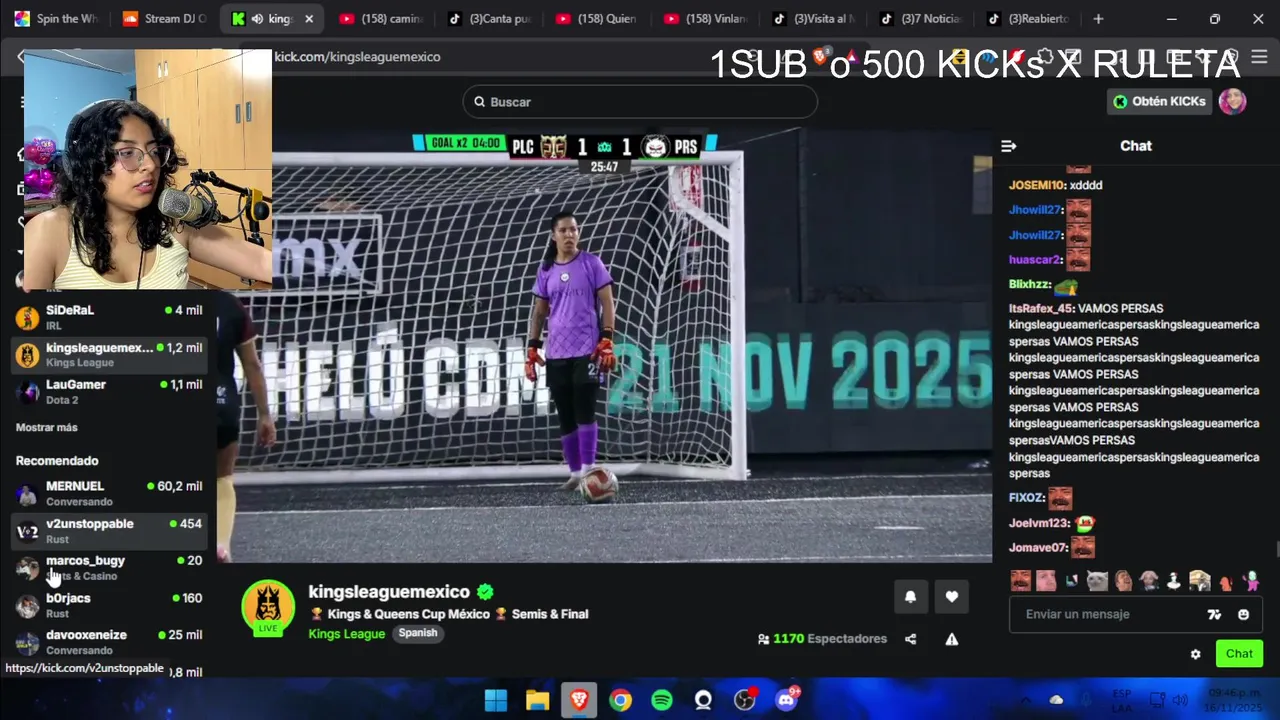Switch to the Stream DJ SoundCloud tab
The image size is (1280, 720).
[x=165, y=18]
